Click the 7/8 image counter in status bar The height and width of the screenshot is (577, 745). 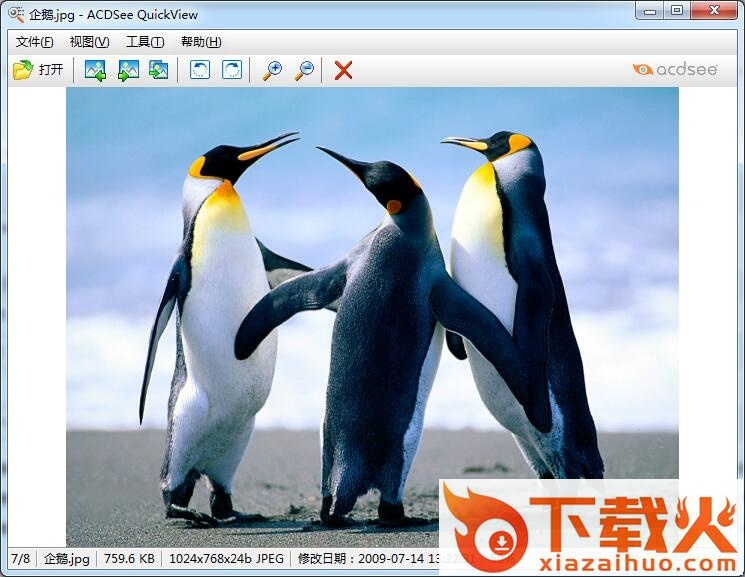(20, 559)
